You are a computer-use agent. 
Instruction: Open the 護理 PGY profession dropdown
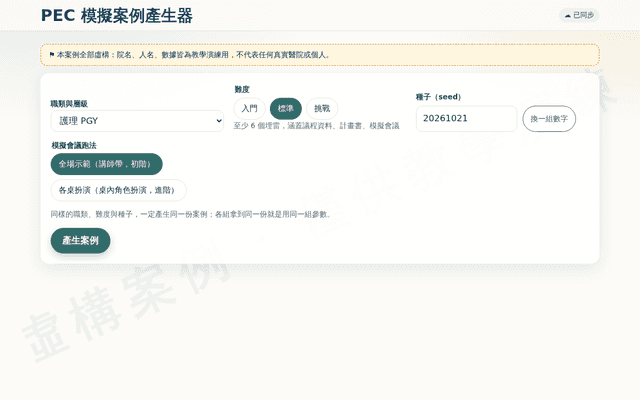click(137, 121)
